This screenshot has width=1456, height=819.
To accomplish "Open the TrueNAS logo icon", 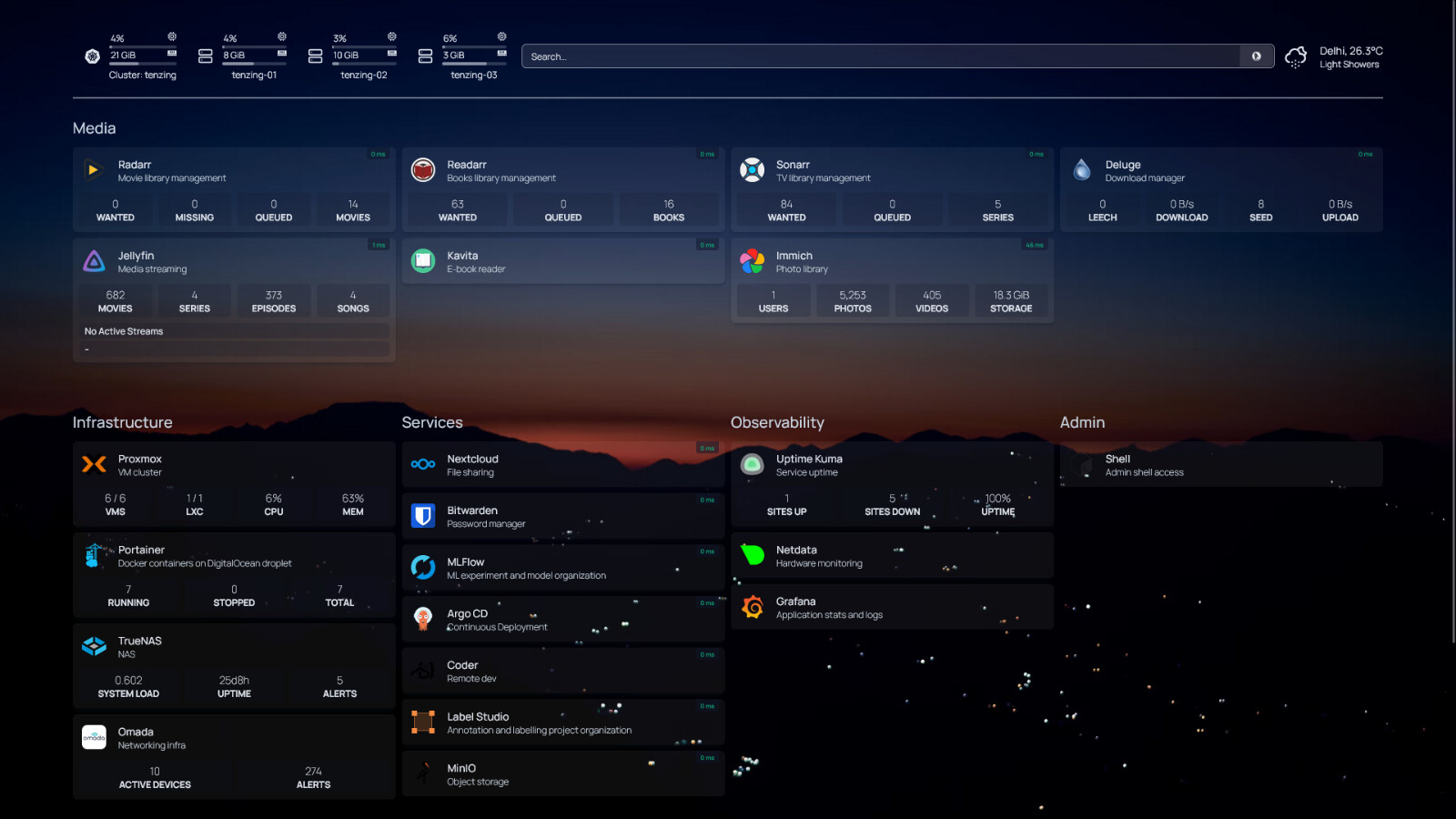I will point(94,646).
